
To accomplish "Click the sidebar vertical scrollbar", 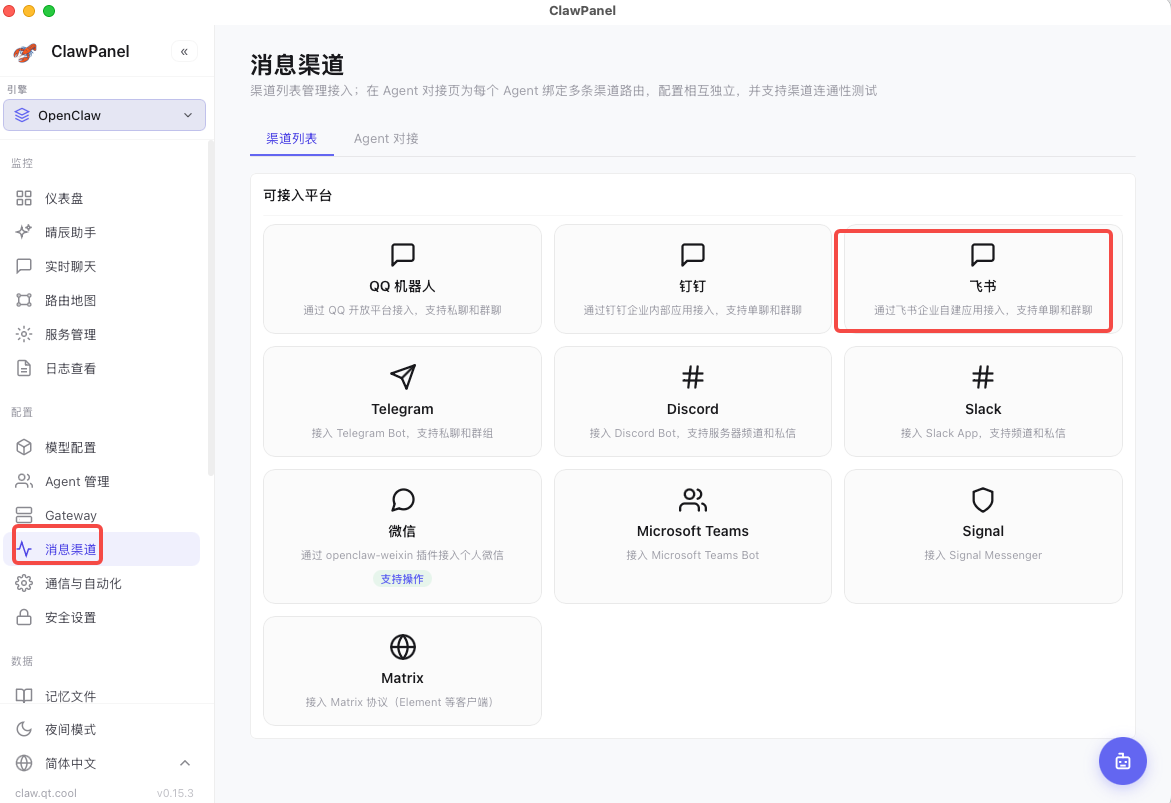I will pyautogui.click(x=211, y=308).
